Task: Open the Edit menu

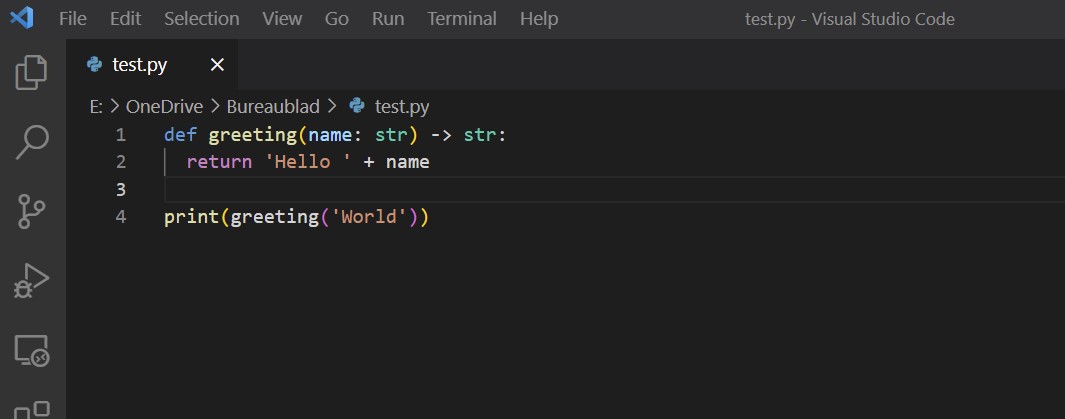Action: [125, 19]
